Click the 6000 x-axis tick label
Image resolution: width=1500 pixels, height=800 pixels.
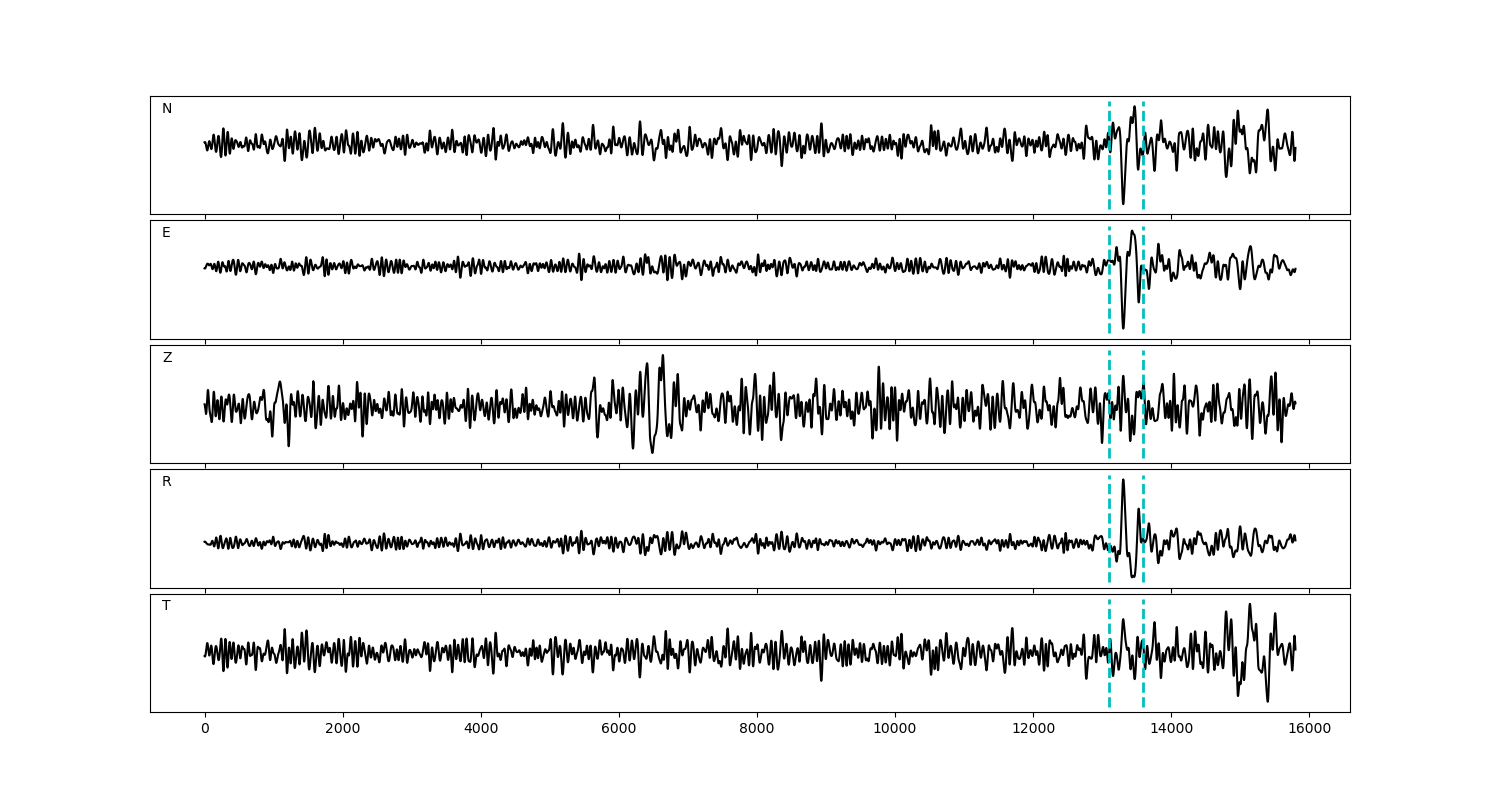click(619, 730)
